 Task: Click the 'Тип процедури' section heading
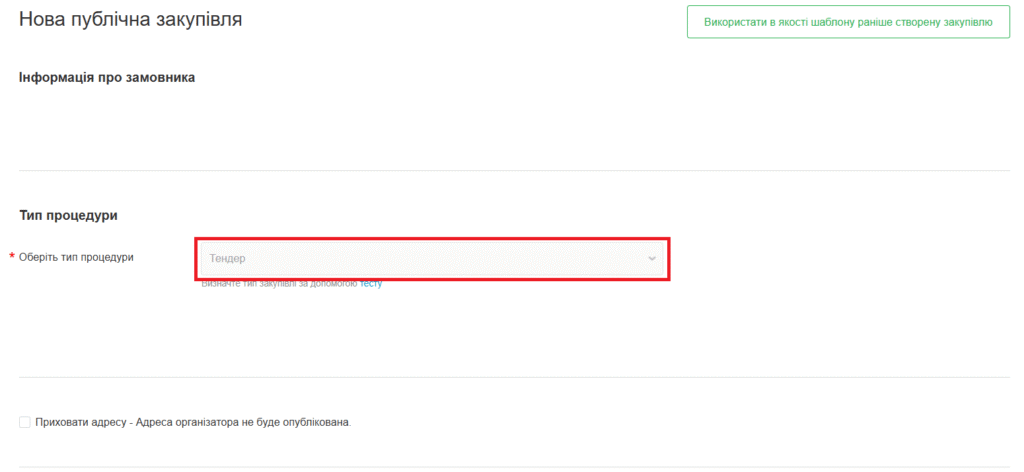[69, 215]
